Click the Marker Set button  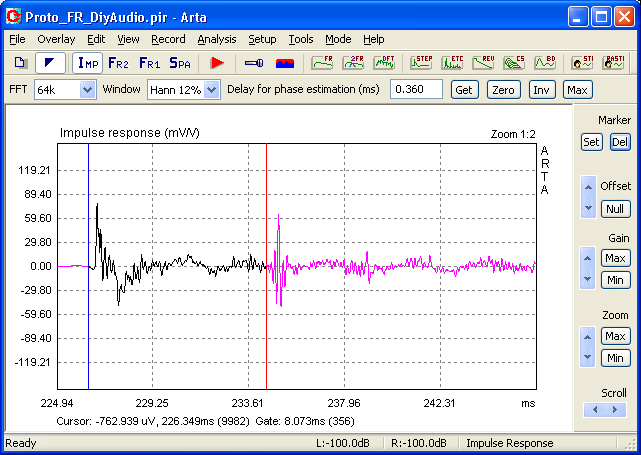(x=592, y=142)
